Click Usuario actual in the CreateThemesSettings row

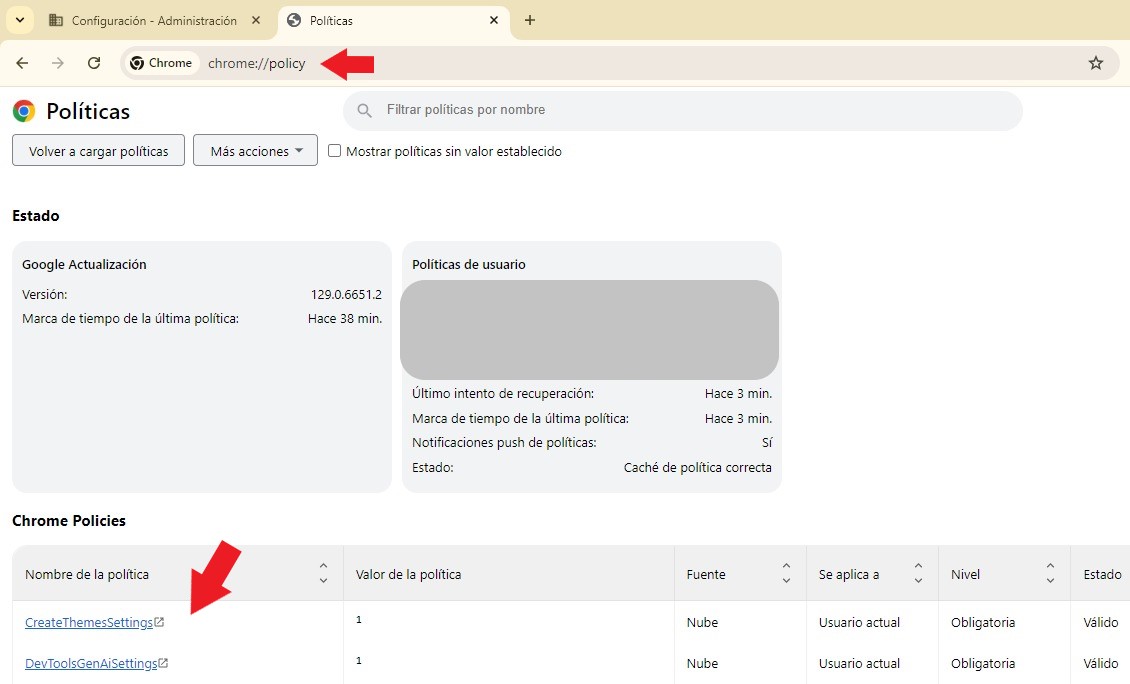coord(859,623)
